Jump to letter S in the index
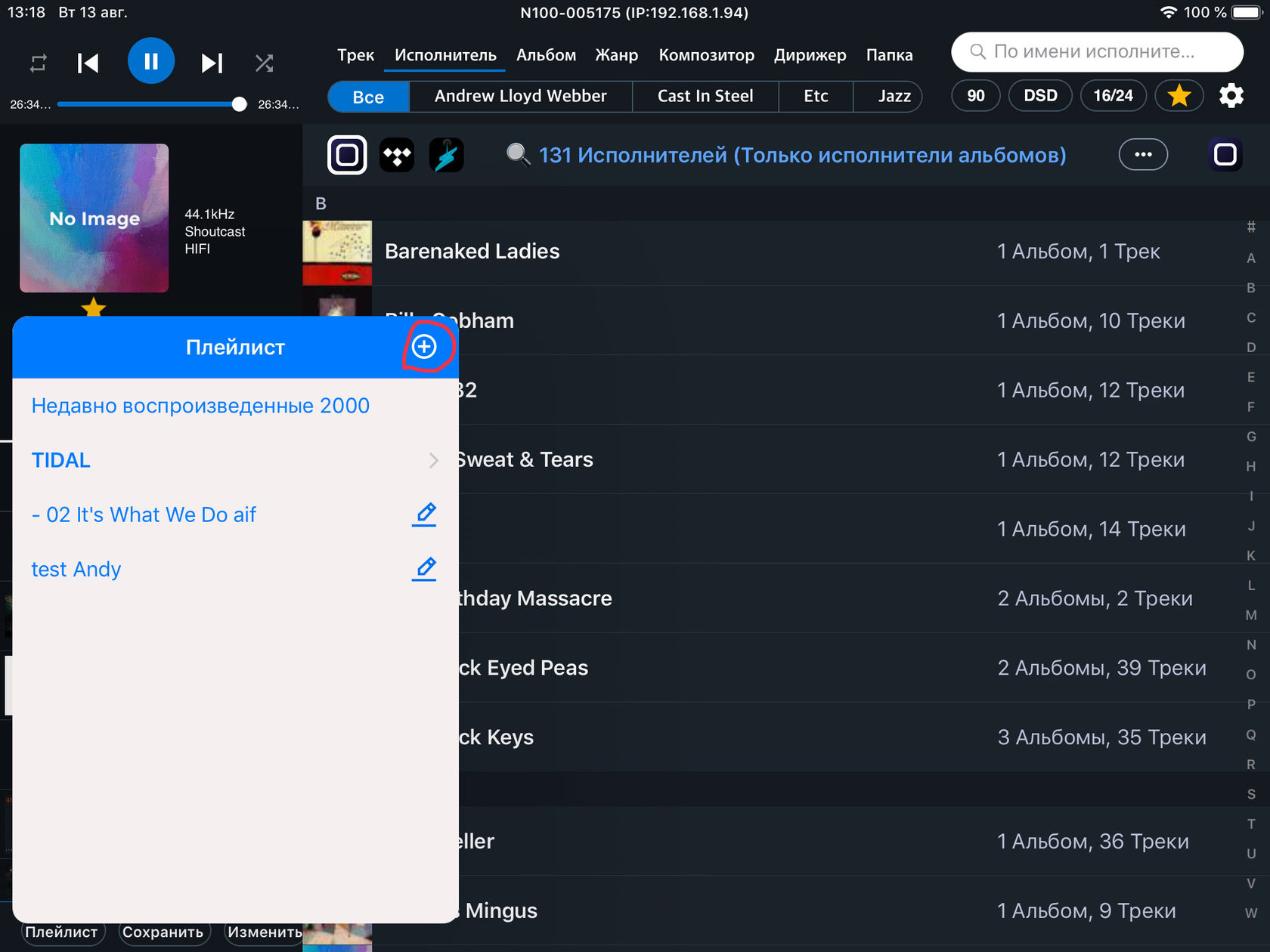The height and width of the screenshot is (952, 1270). pyautogui.click(x=1251, y=795)
